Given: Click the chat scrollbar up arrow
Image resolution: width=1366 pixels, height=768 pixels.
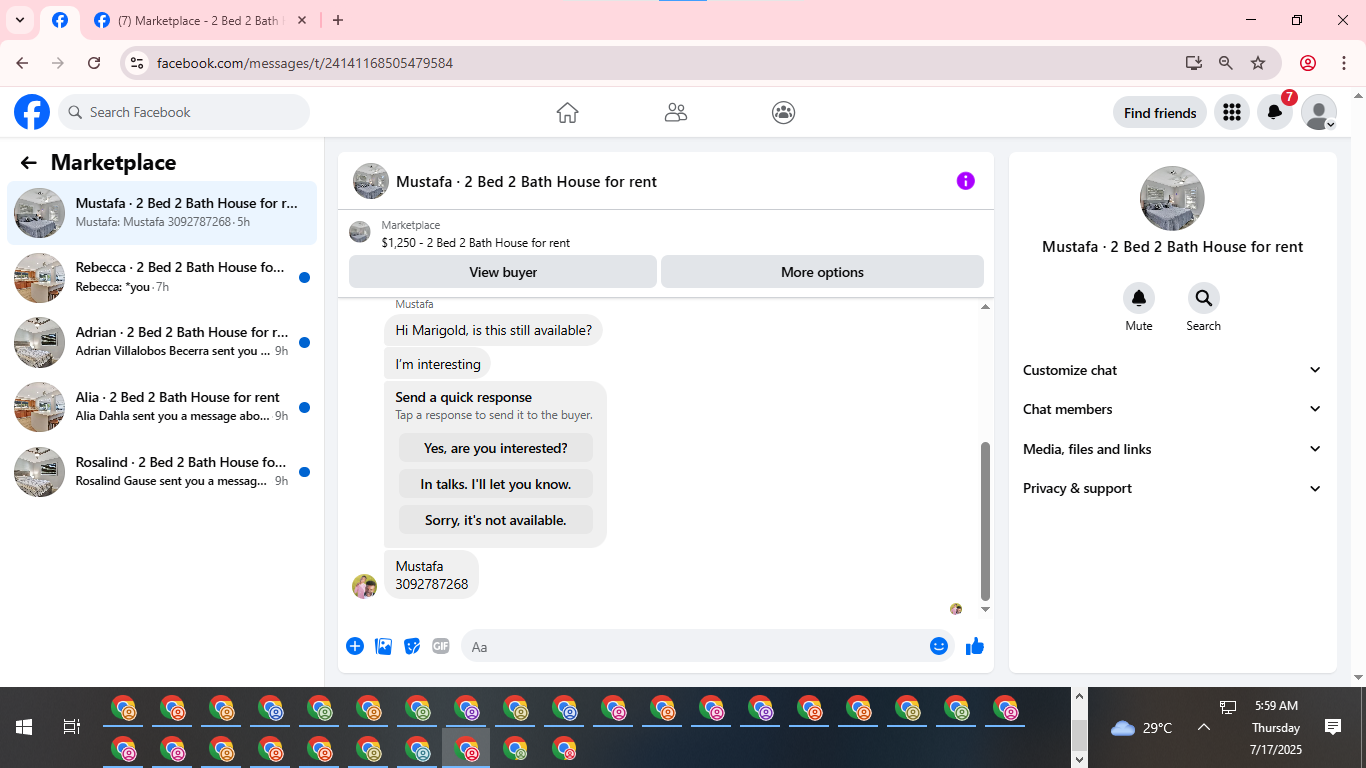Looking at the screenshot, I should pos(985,307).
